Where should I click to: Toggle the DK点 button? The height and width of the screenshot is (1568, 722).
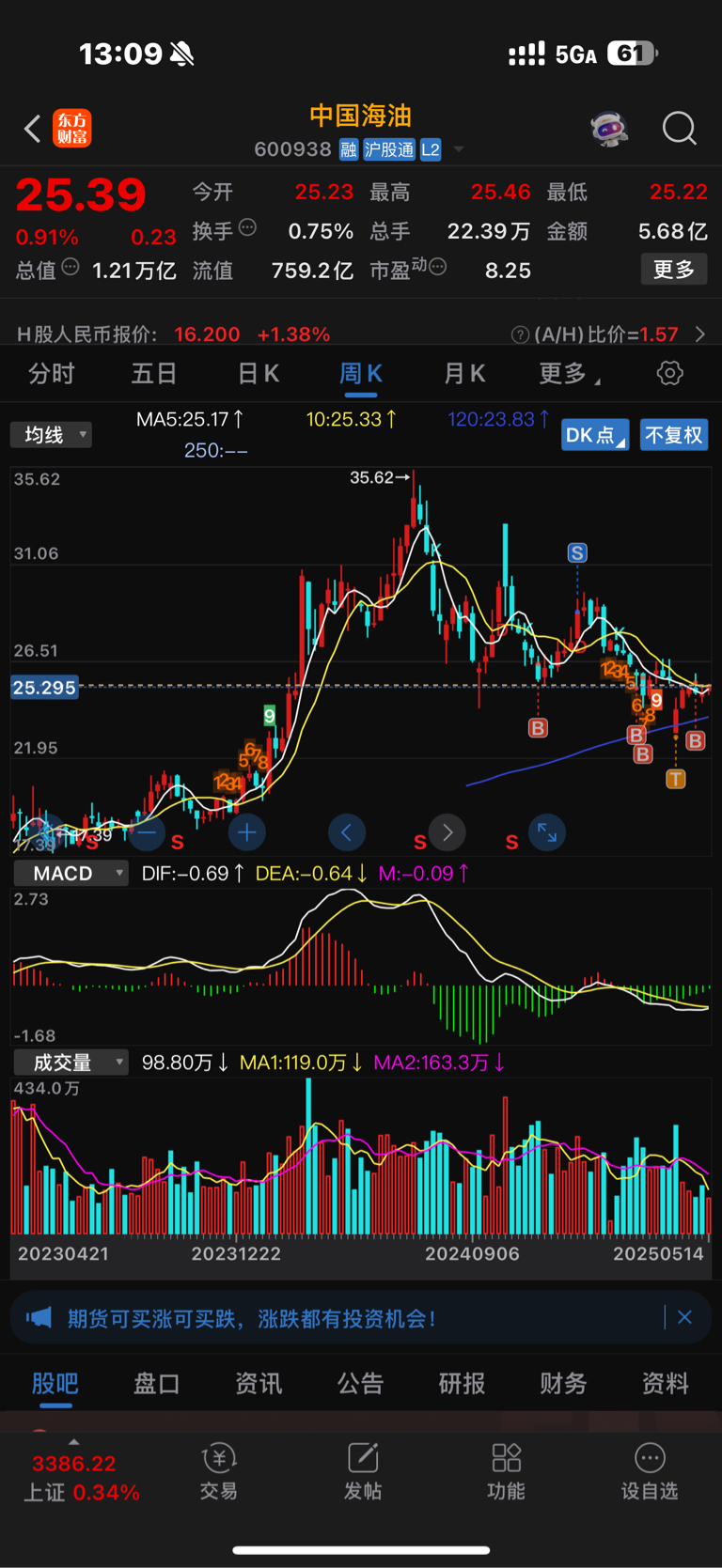595,435
